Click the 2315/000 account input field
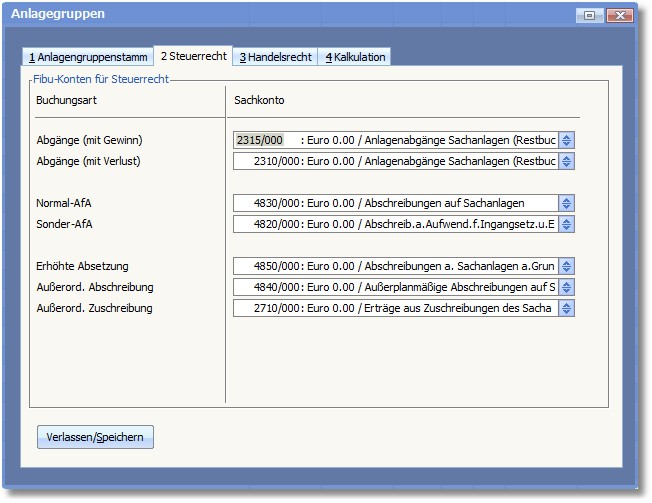Viewport: 652px width, 503px height. [395, 140]
